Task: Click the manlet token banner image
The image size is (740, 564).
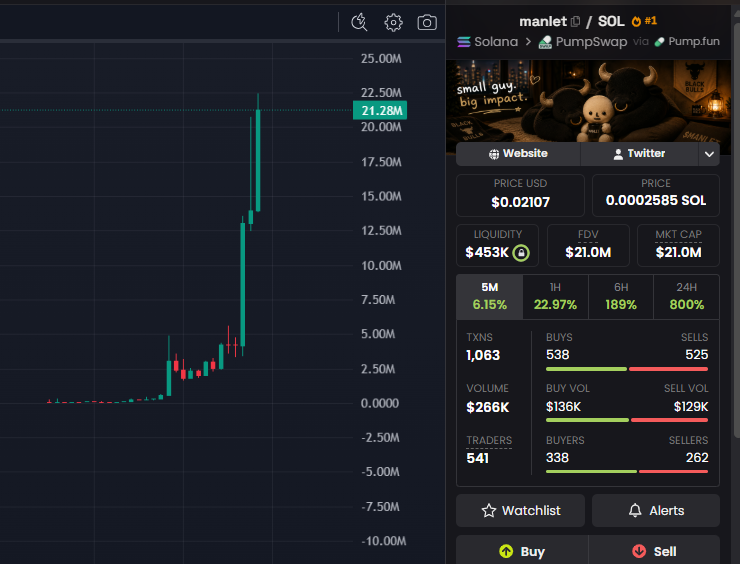Action: [x=588, y=101]
